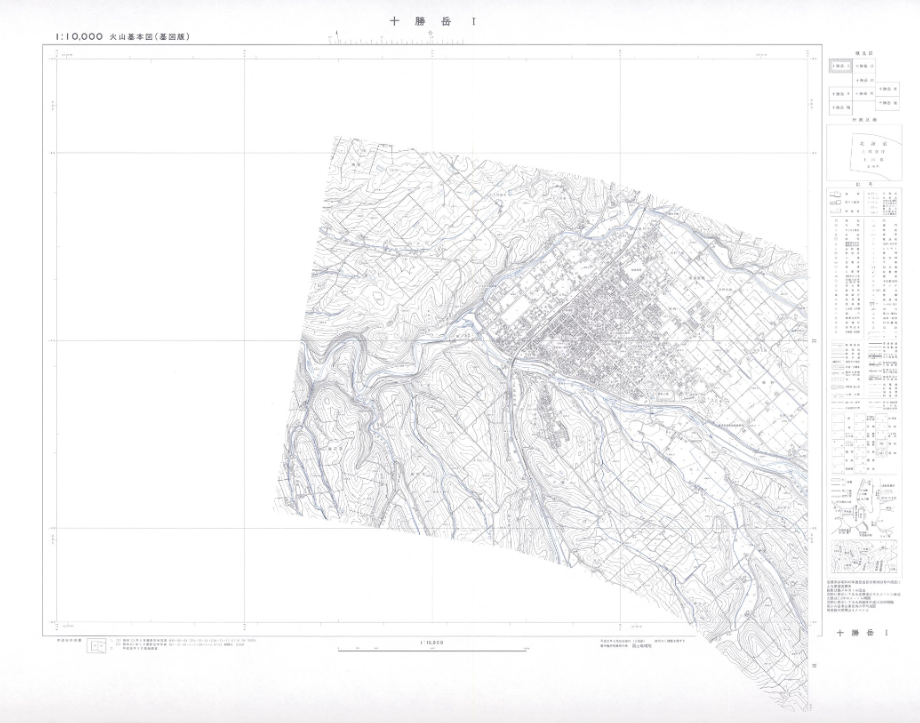920x723 pixels.
Task: Select the highlighted sheet in the index diagram
Action: (x=840, y=66)
